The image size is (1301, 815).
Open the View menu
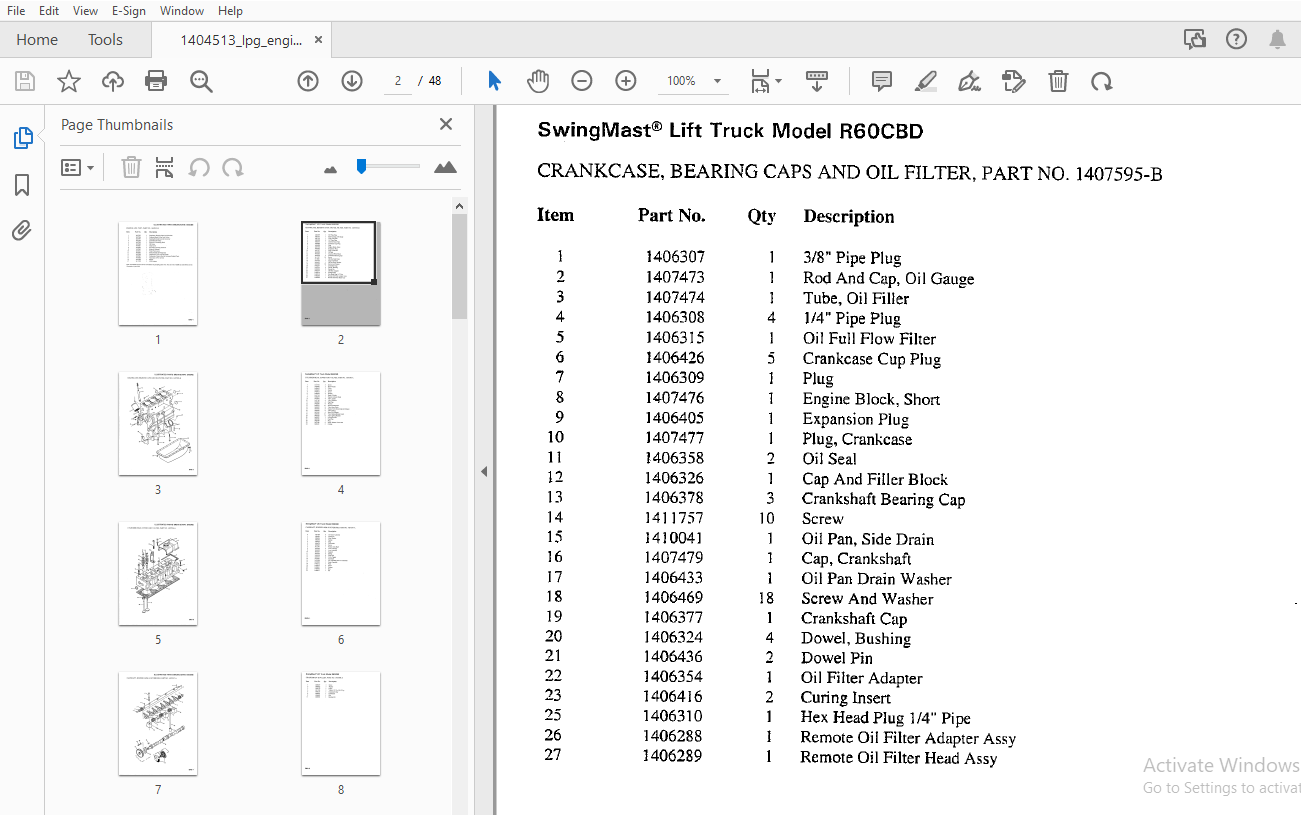click(x=86, y=10)
